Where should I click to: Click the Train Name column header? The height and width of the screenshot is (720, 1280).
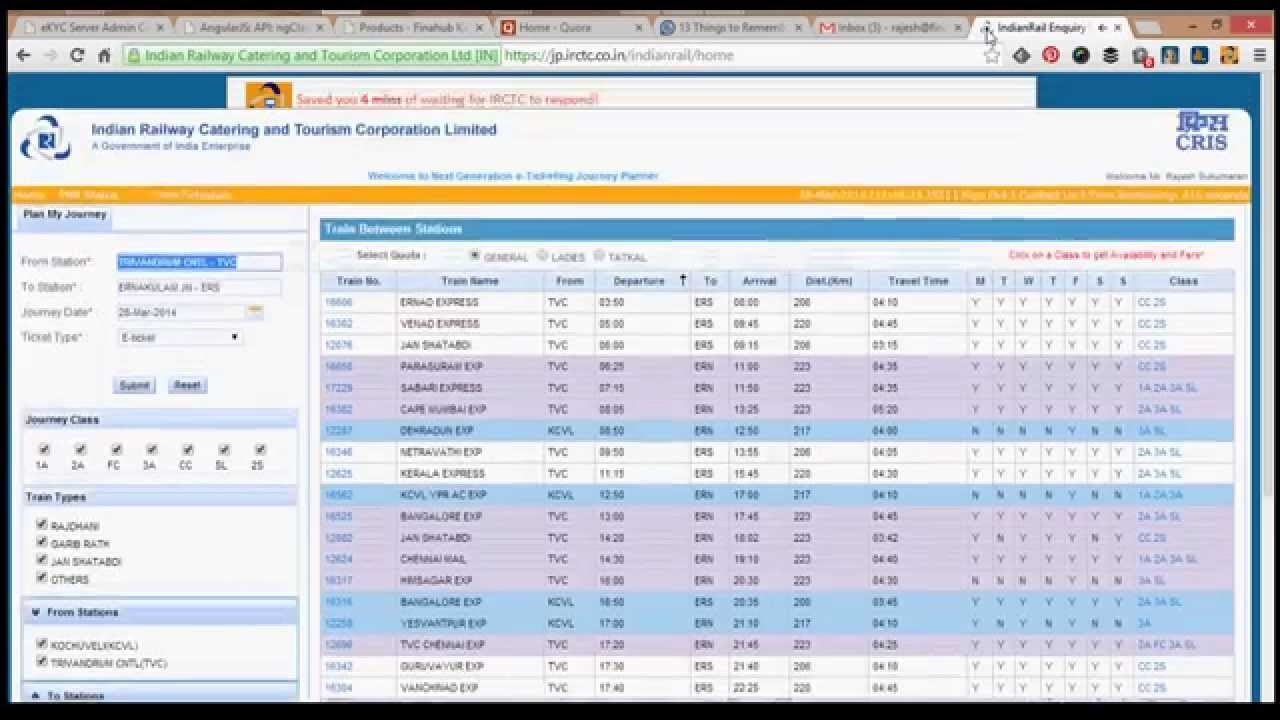(x=470, y=281)
